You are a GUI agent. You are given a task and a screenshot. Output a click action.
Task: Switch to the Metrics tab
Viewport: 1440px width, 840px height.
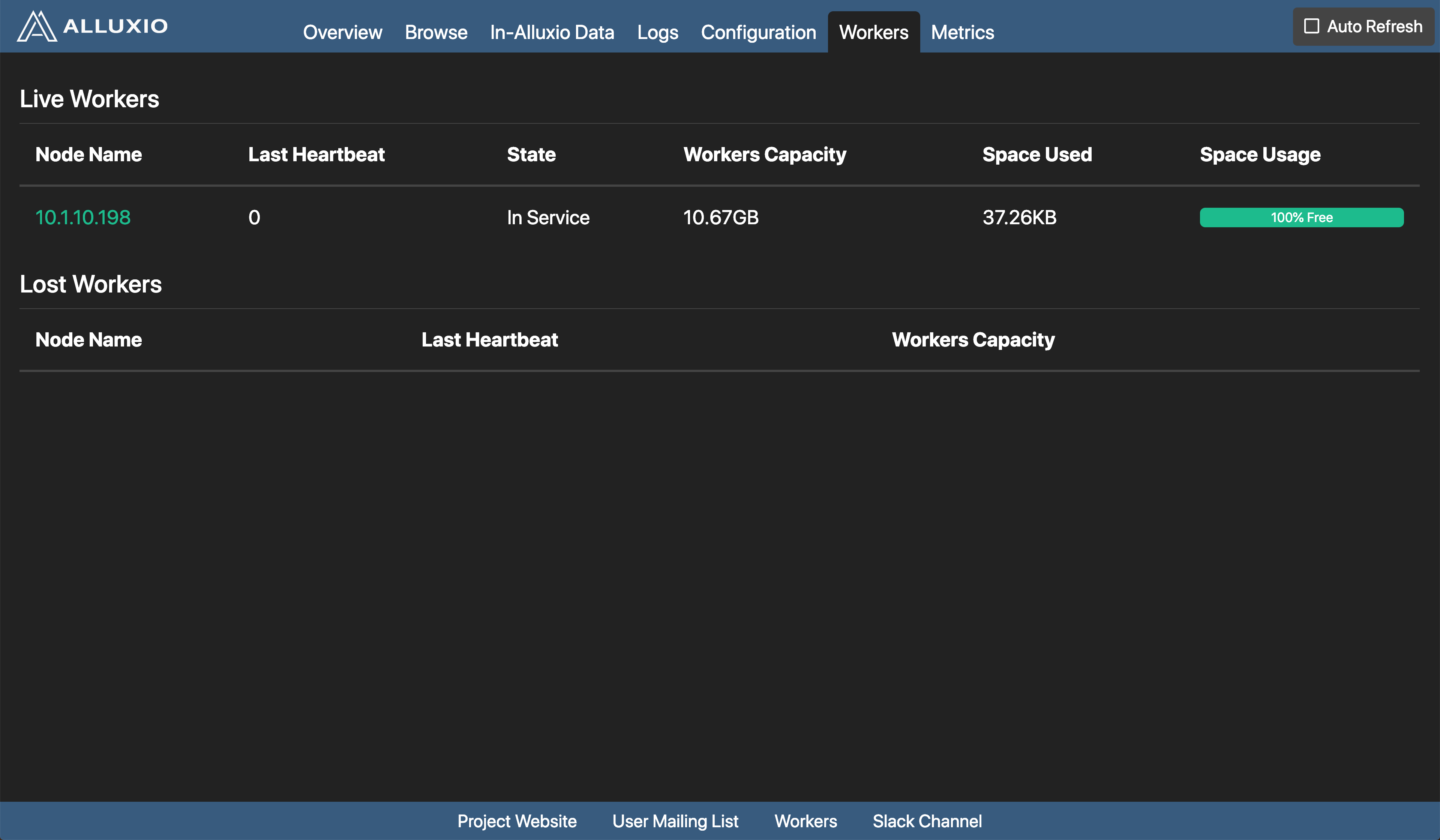tap(962, 33)
